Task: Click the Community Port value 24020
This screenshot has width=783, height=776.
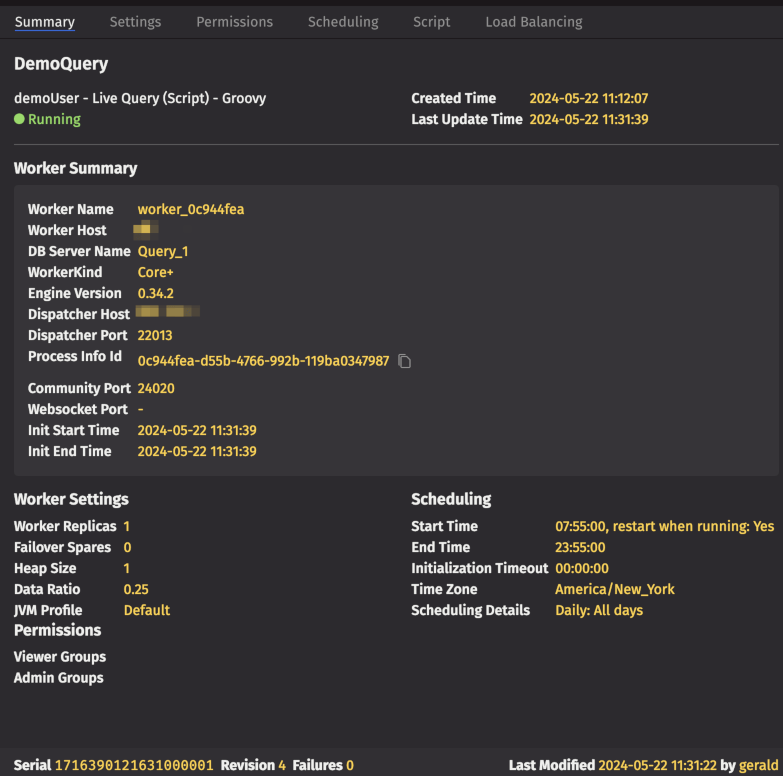Action: tap(156, 388)
